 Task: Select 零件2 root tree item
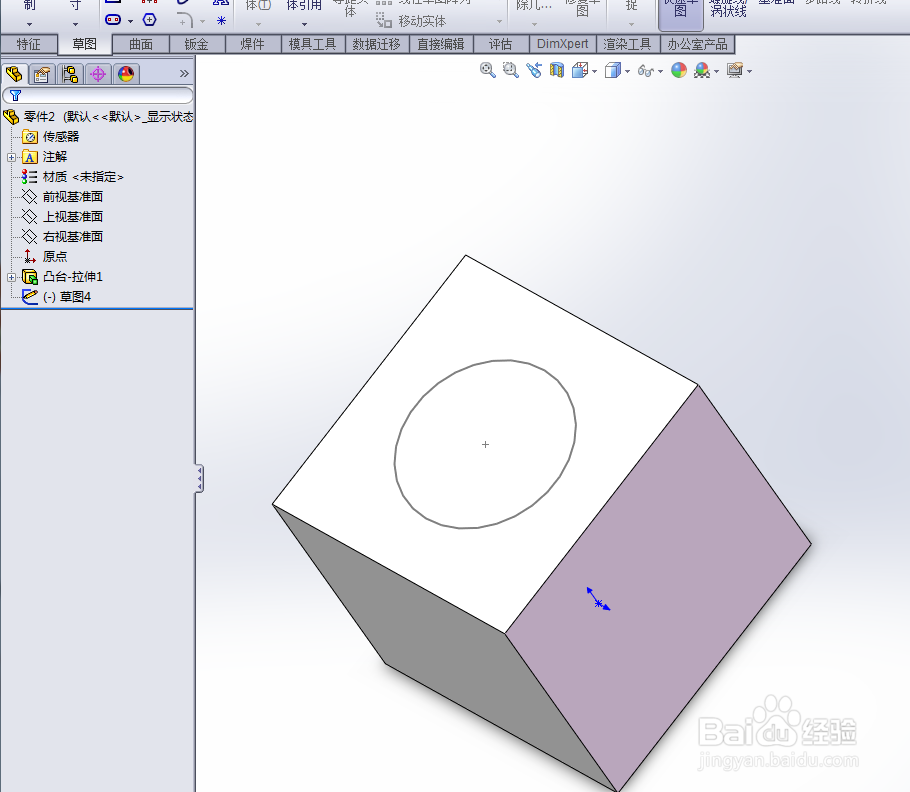(x=98, y=117)
